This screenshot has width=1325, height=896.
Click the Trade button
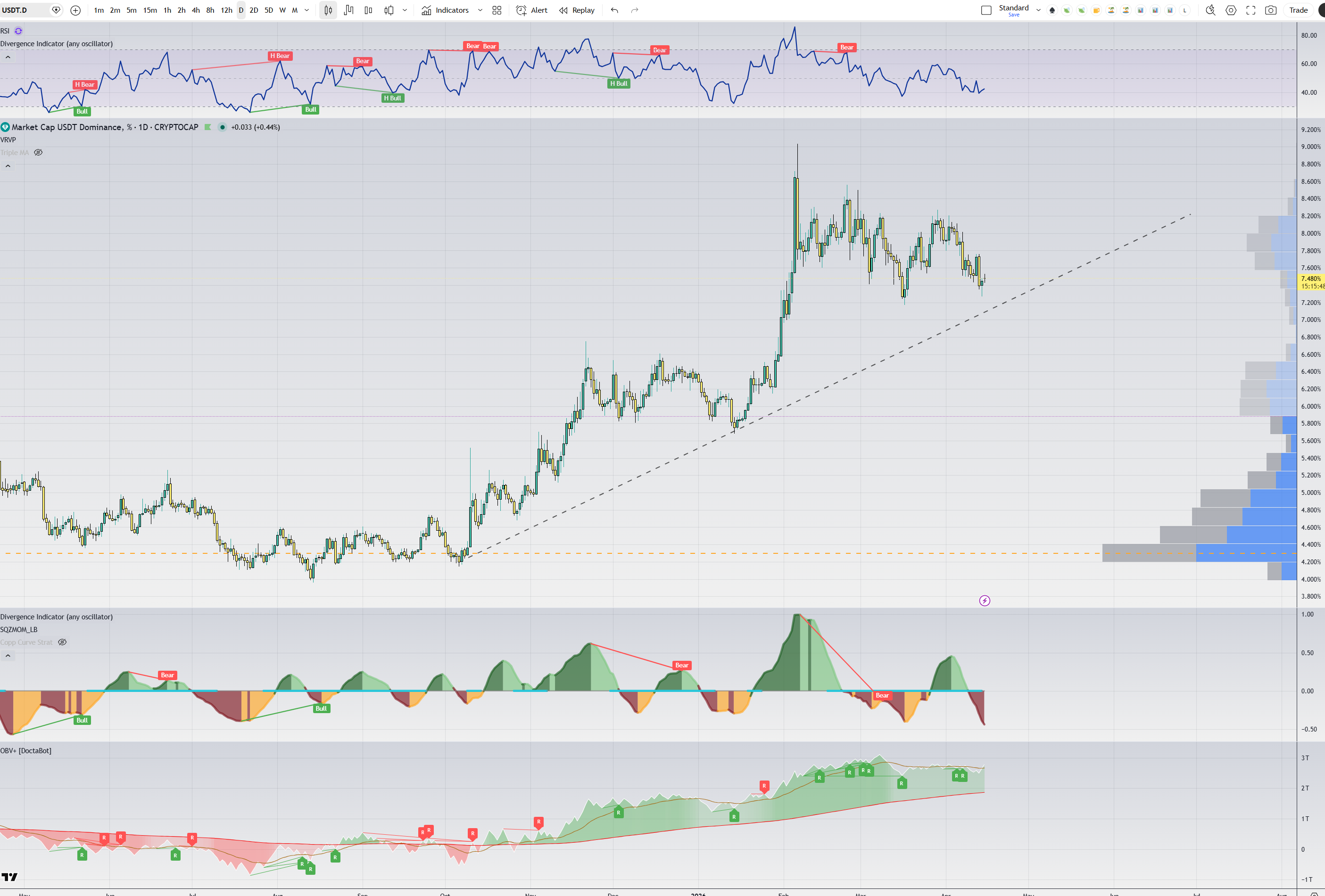coord(1298,10)
